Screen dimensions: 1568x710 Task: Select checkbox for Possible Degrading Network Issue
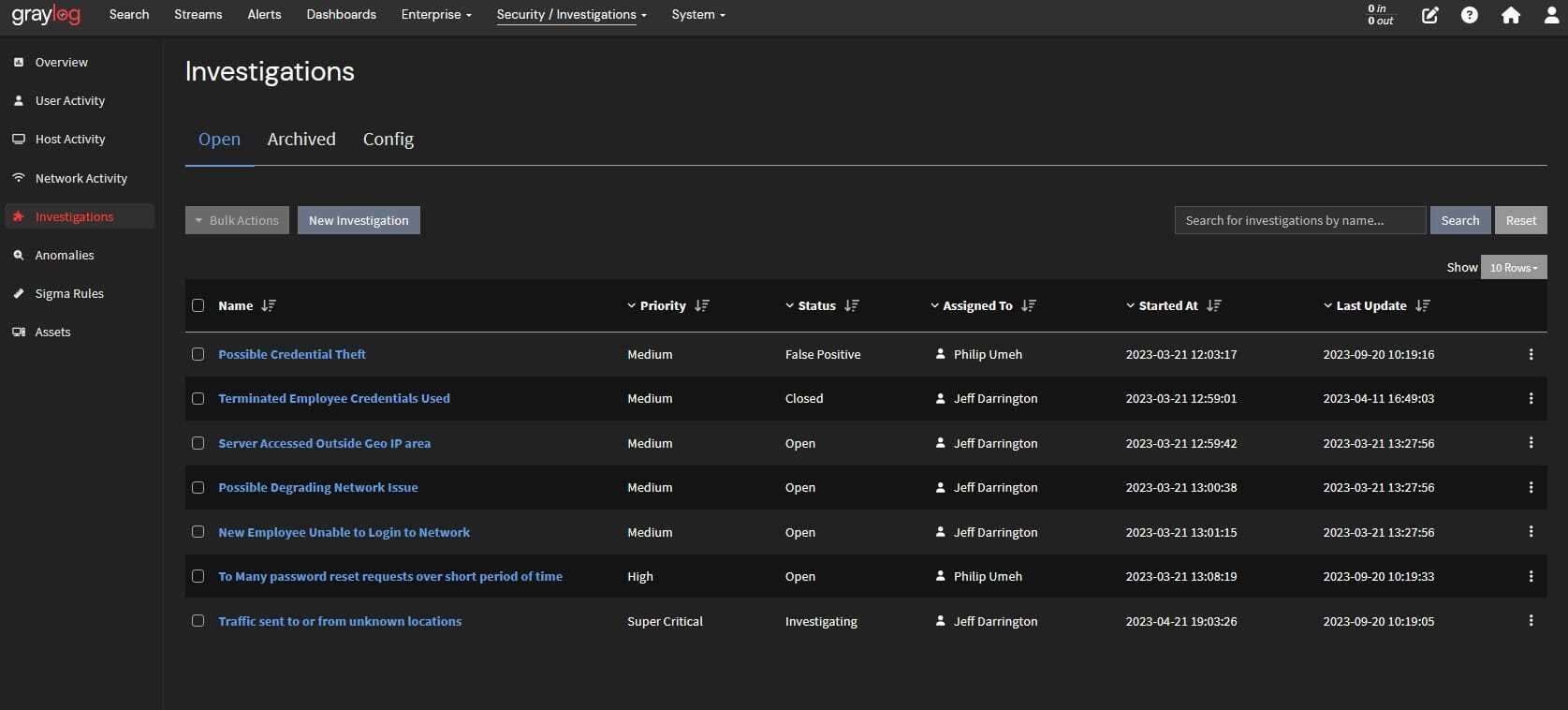tap(198, 487)
